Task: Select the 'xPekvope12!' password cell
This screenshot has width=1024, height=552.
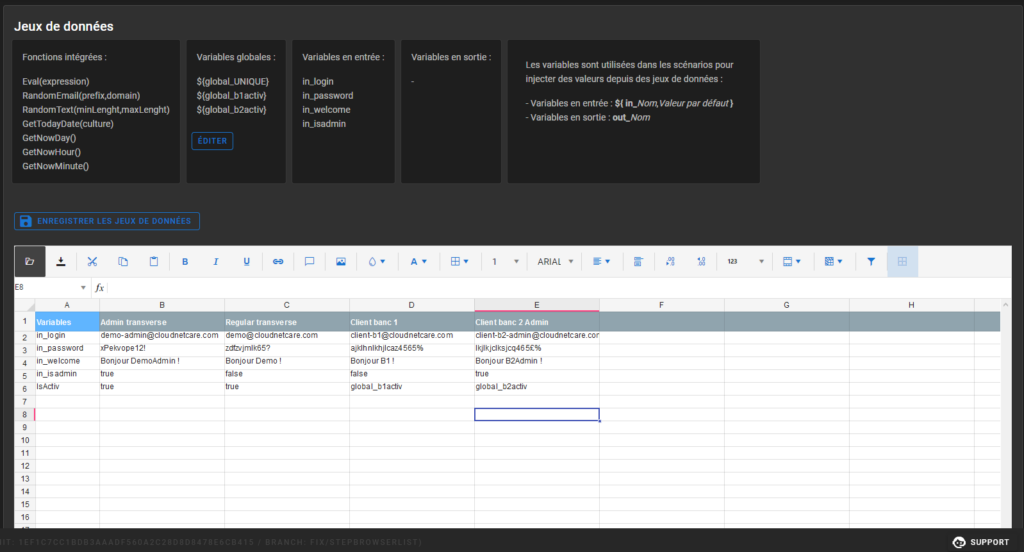Action: (x=161, y=348)
